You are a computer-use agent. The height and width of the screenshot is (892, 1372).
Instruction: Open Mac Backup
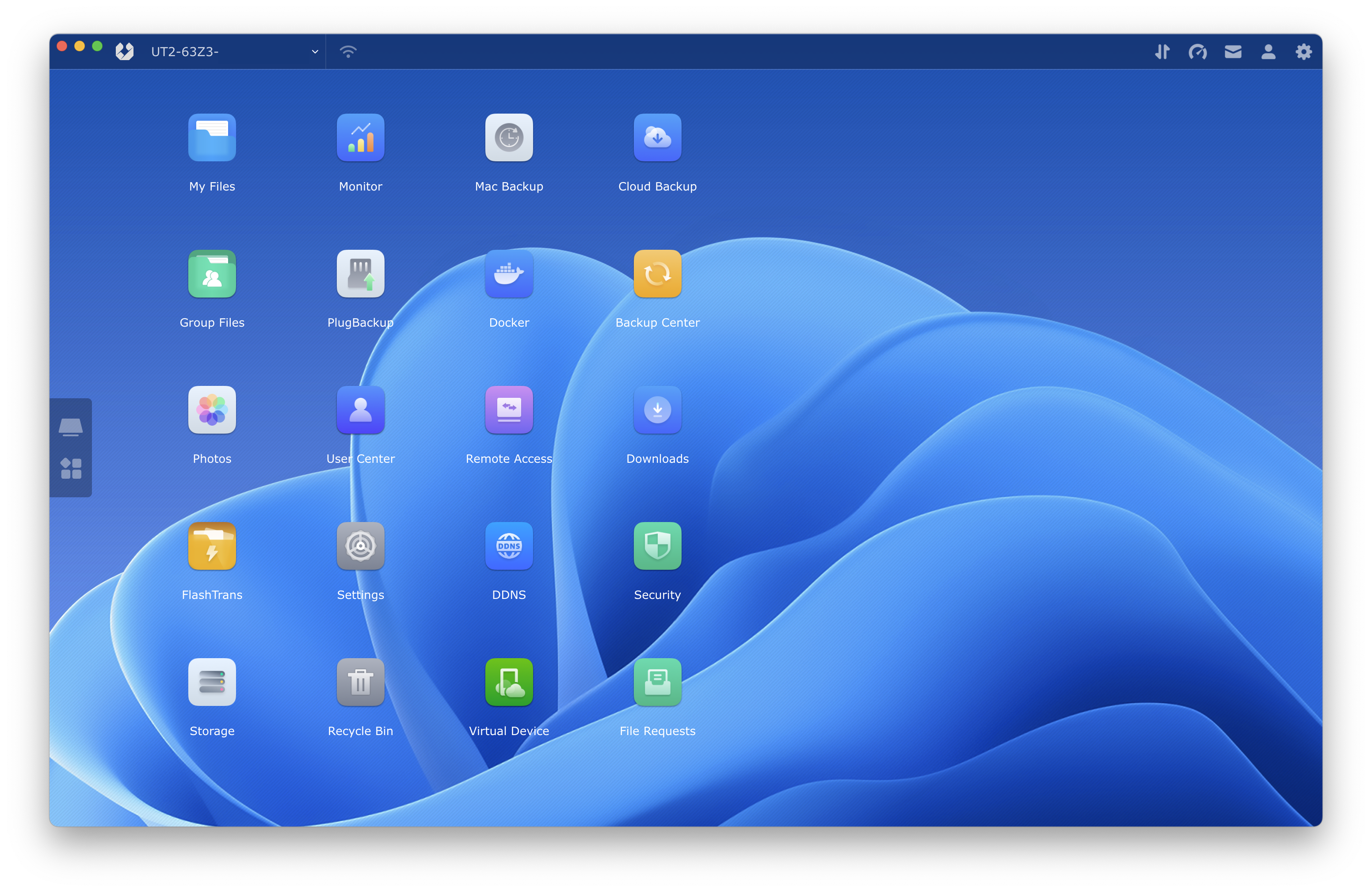click(x=508, y=138)
